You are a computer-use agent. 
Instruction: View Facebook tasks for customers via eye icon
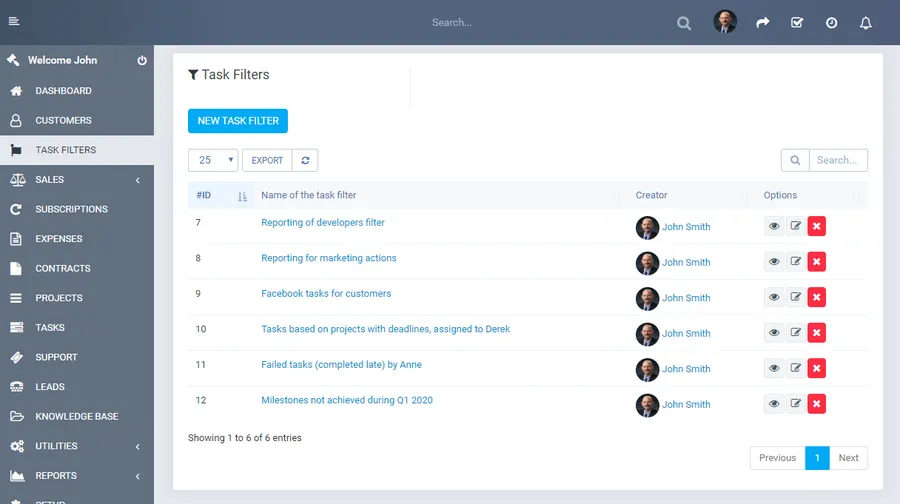point(774,297)
